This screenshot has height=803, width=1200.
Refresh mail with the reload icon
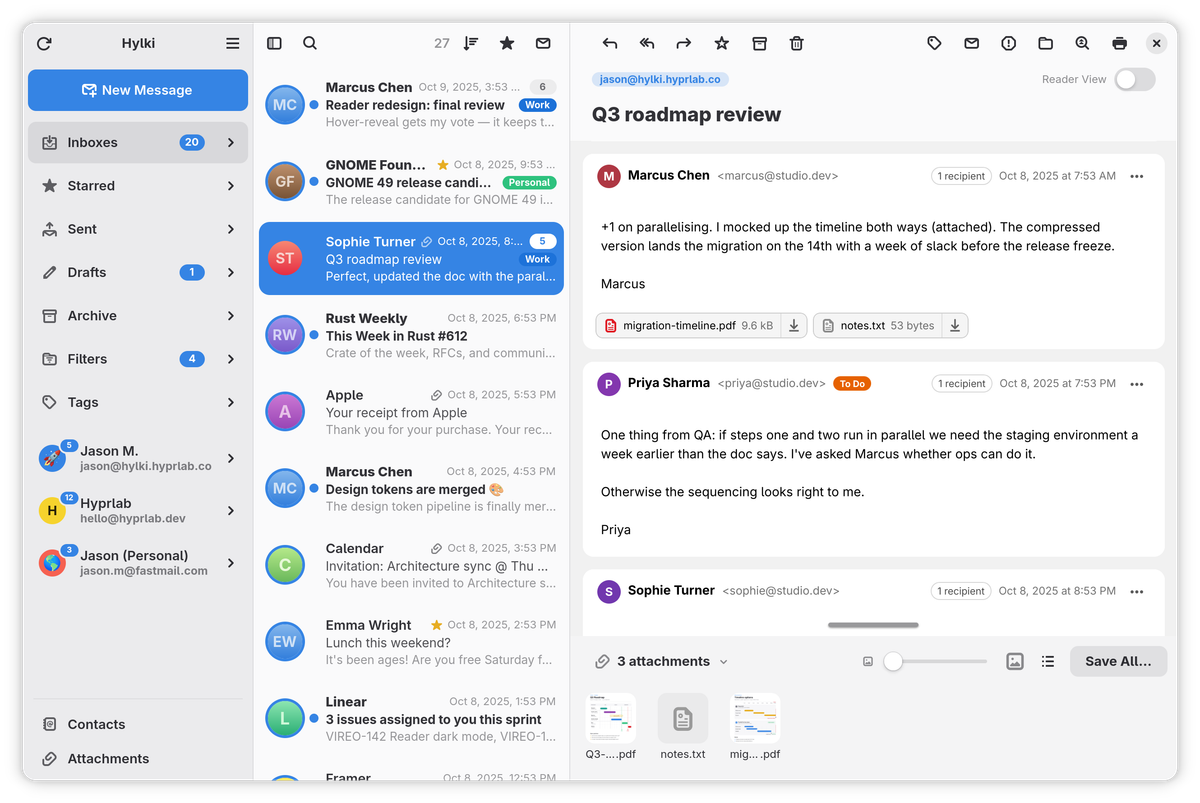click(x=44, y=44)
